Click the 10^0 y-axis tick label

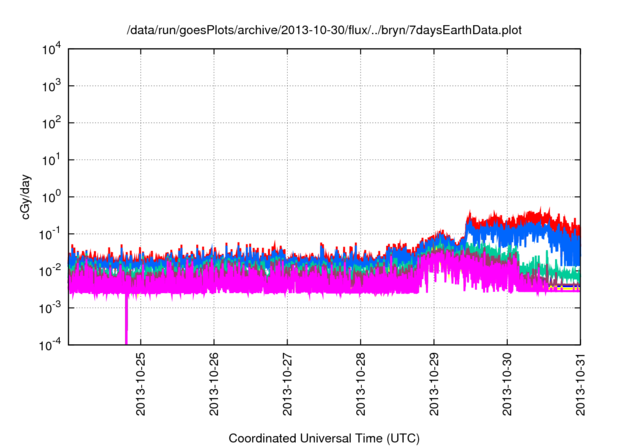(51, 197)
